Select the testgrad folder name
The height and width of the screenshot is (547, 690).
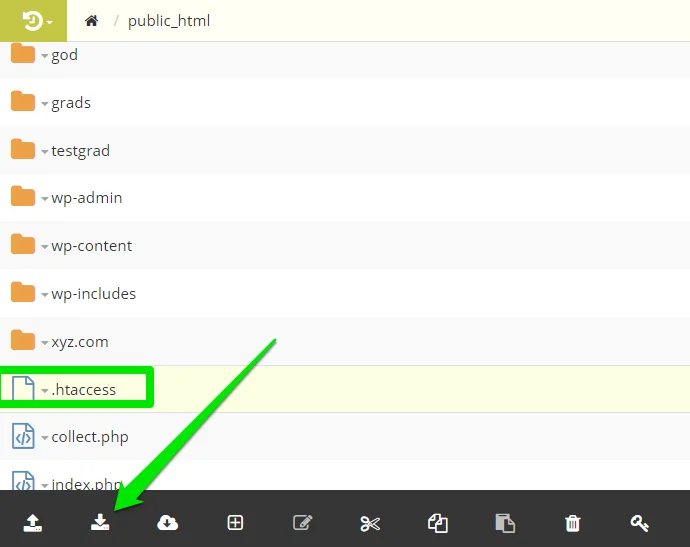[81, 151]
